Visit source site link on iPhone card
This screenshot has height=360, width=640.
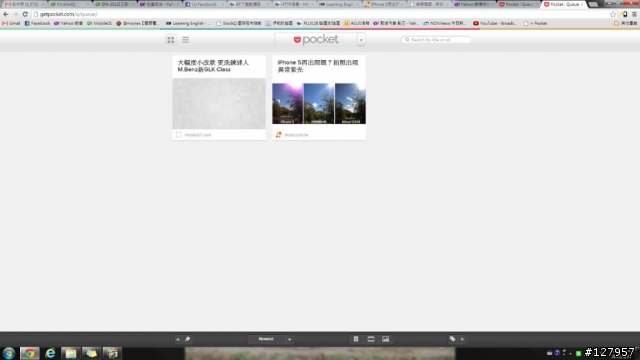coord(297,135)
